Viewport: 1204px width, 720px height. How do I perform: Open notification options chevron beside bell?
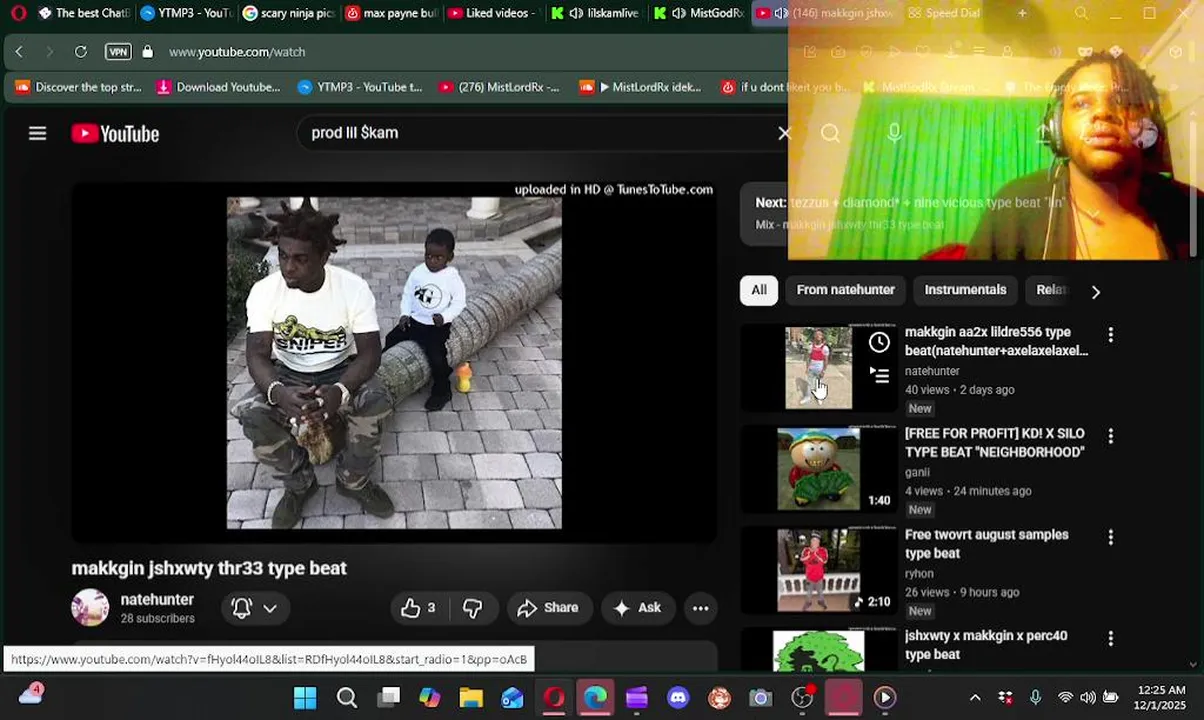[x=270, y=608]
